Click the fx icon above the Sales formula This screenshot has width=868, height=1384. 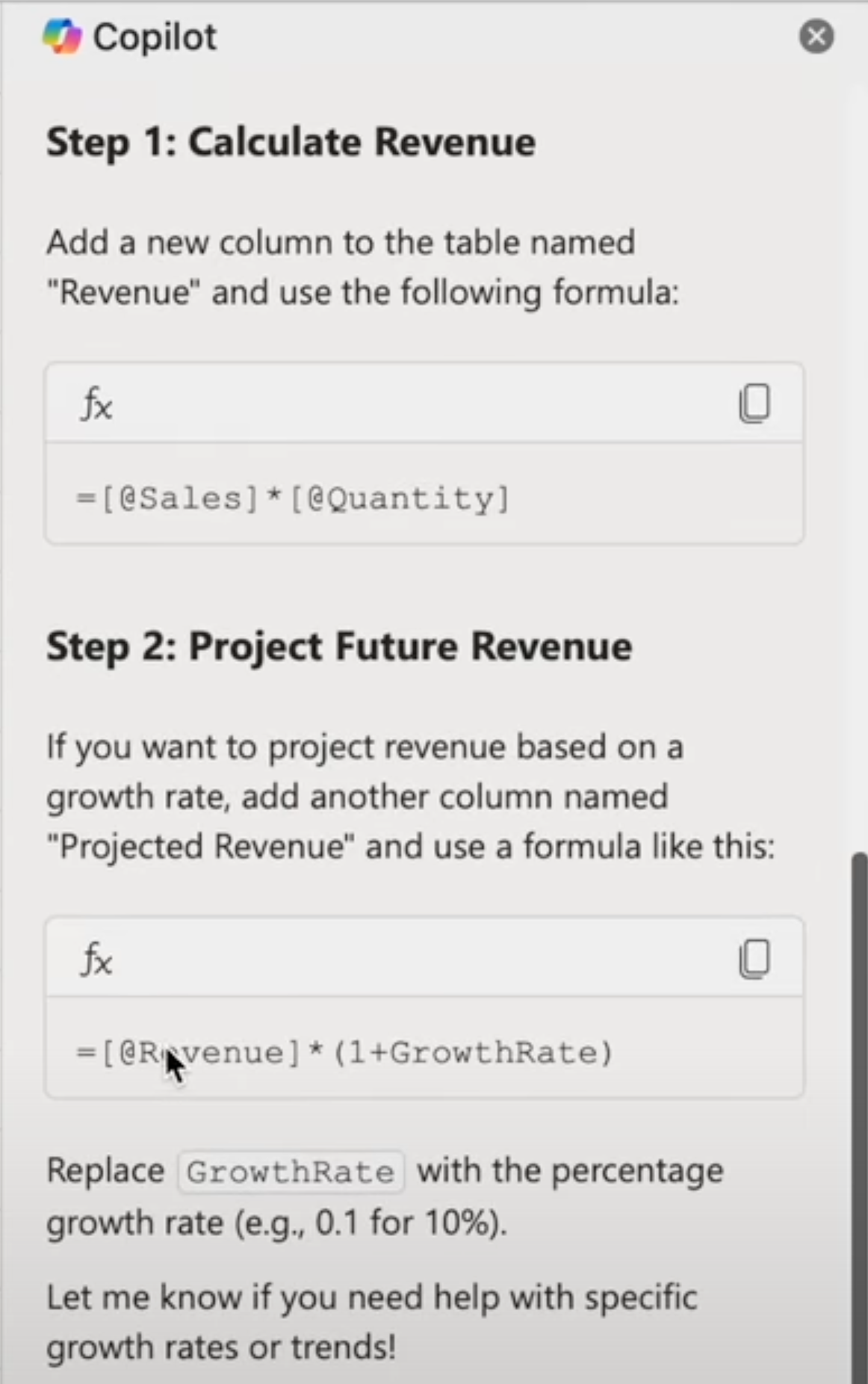click(97, 404)
